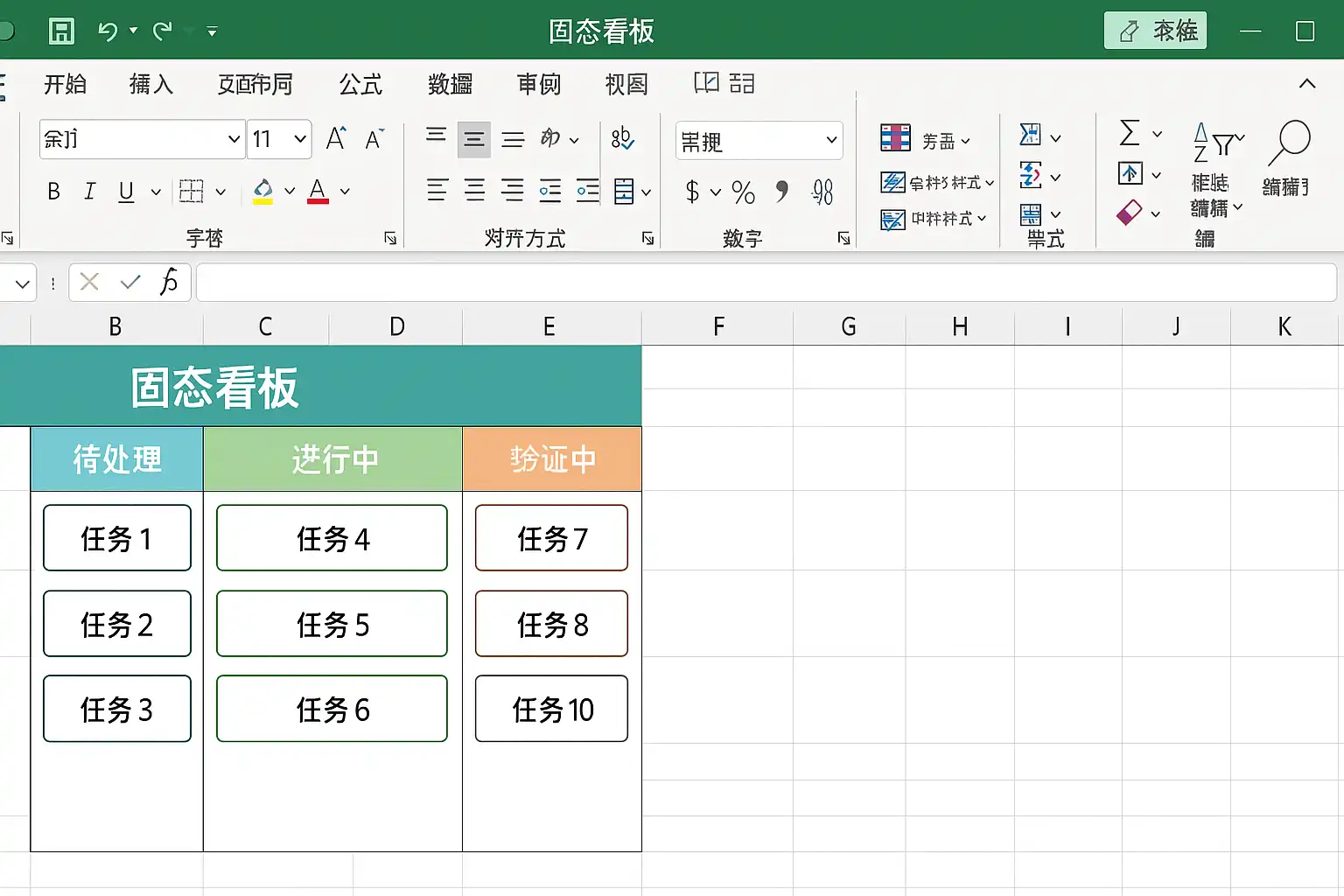The width and height of the screenshot is (1344, 896).
Task: Click the Undo arrow icon
Action: click(108, 31)
